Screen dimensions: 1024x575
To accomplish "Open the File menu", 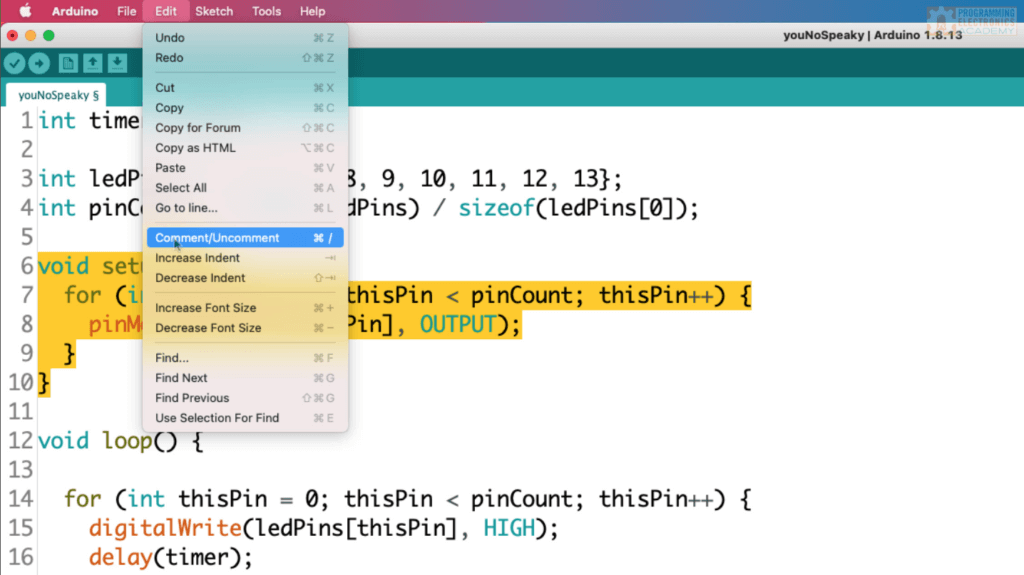I will pos(126,11).
